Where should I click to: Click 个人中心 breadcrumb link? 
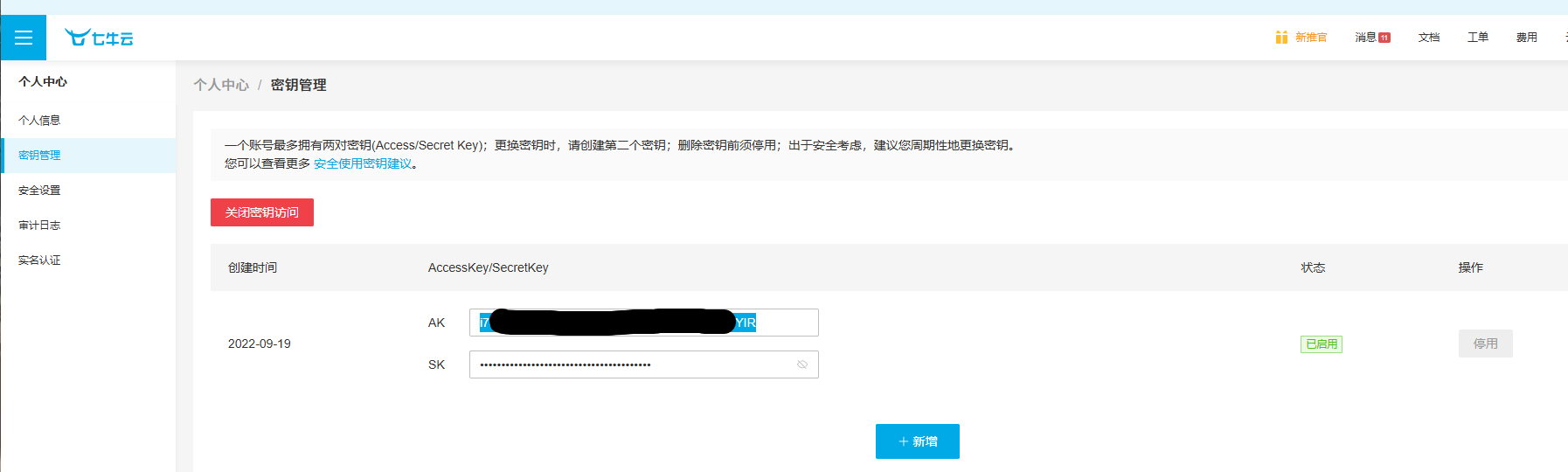(221, 85)
